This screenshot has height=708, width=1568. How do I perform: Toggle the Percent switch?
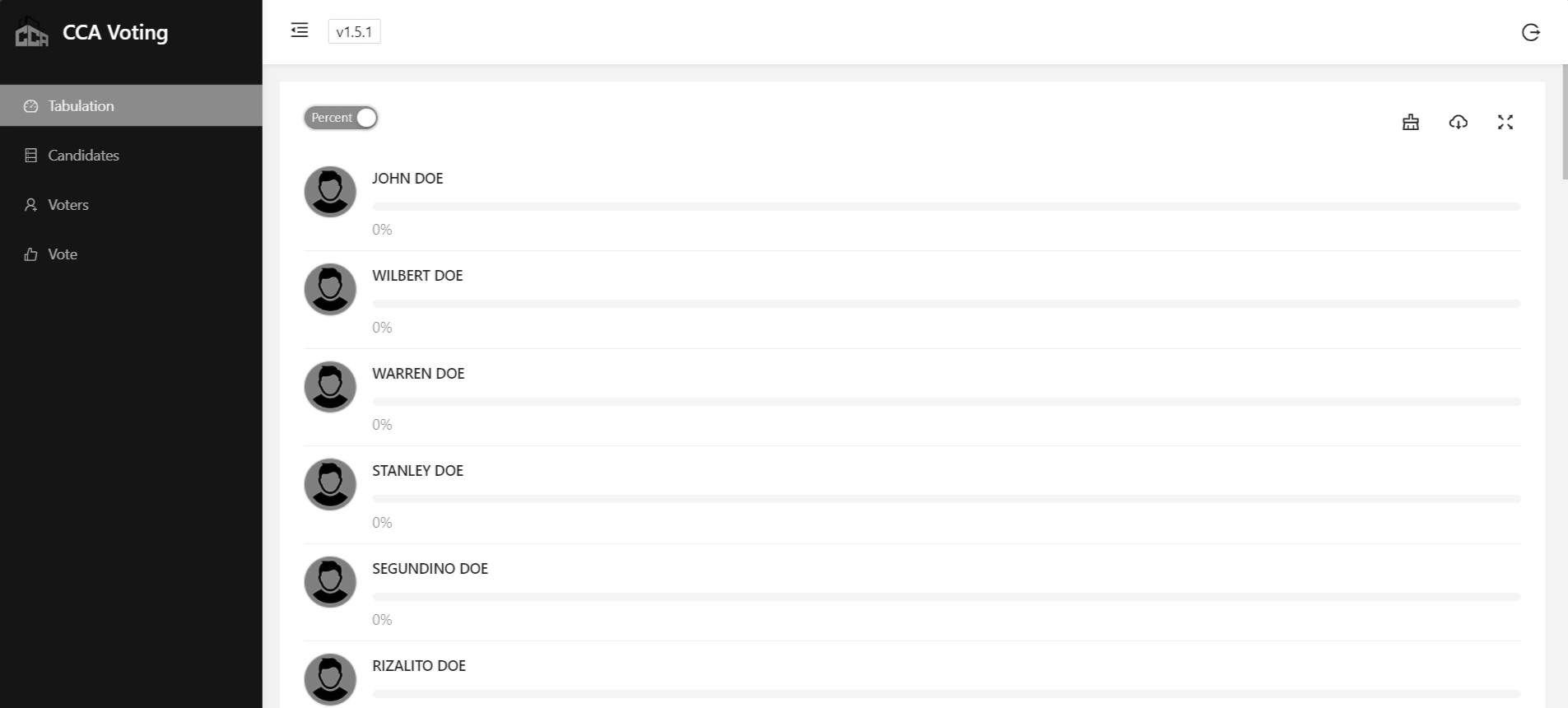coord(341,118)
